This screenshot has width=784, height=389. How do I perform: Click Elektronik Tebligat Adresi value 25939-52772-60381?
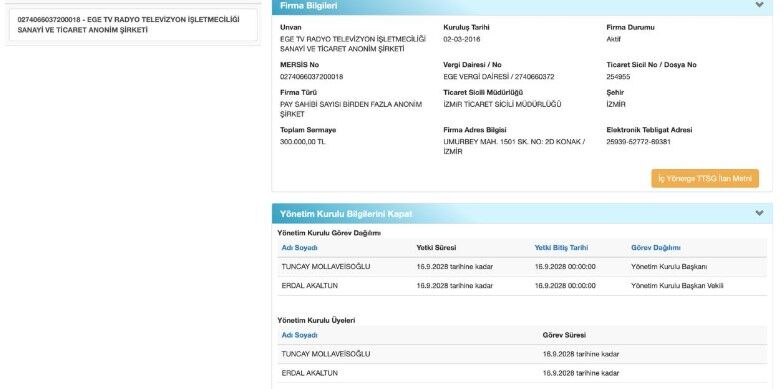(638, 142)
